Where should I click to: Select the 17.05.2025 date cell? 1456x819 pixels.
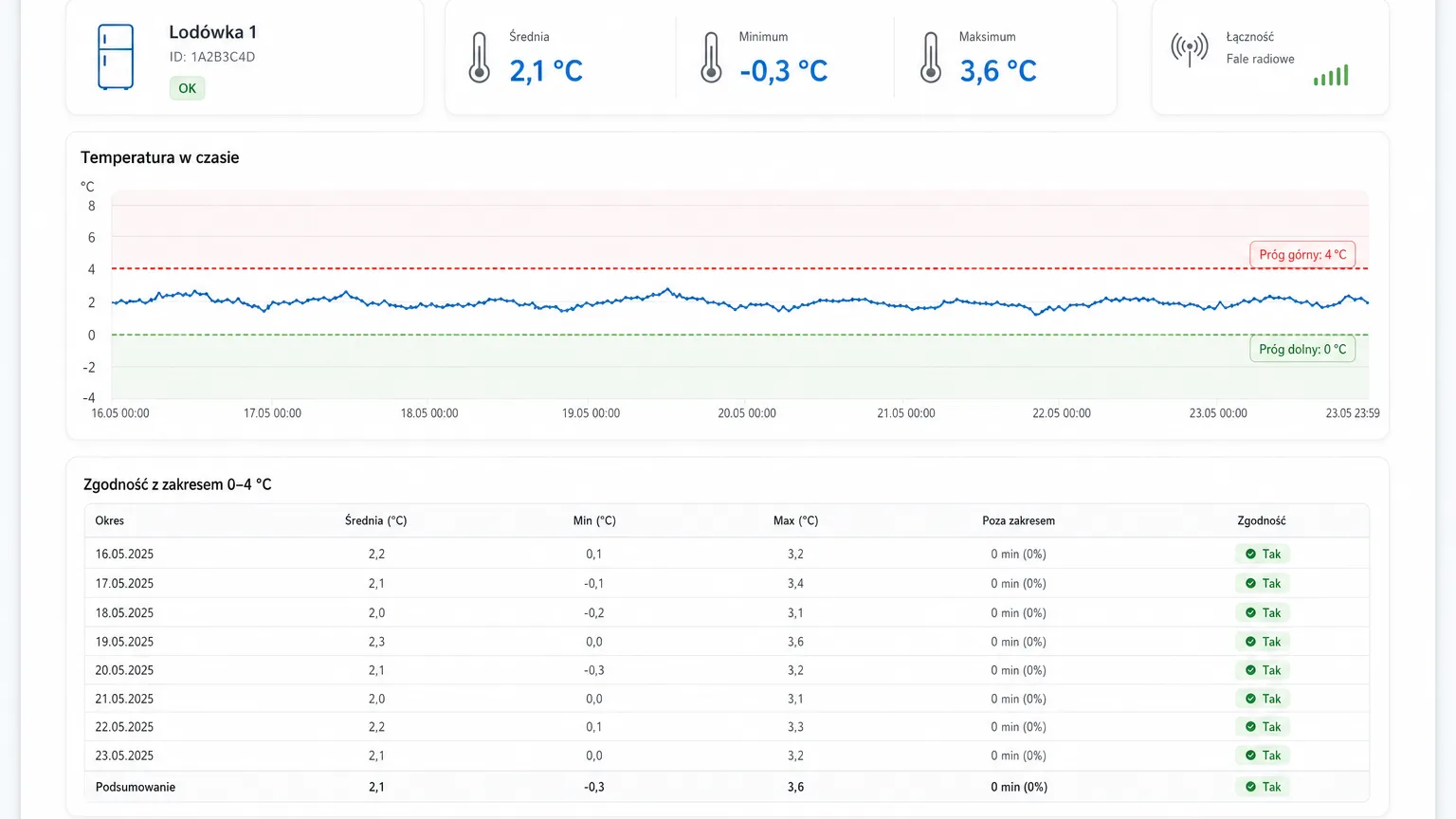(x=124, y=583)
